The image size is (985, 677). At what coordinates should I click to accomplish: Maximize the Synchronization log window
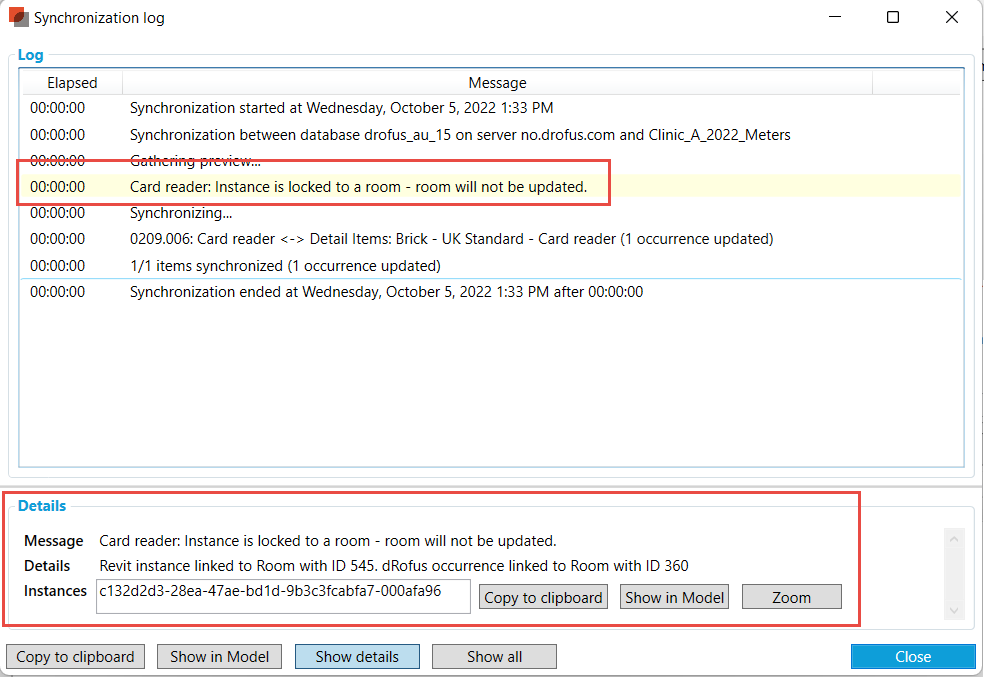[x=893, y=17]
